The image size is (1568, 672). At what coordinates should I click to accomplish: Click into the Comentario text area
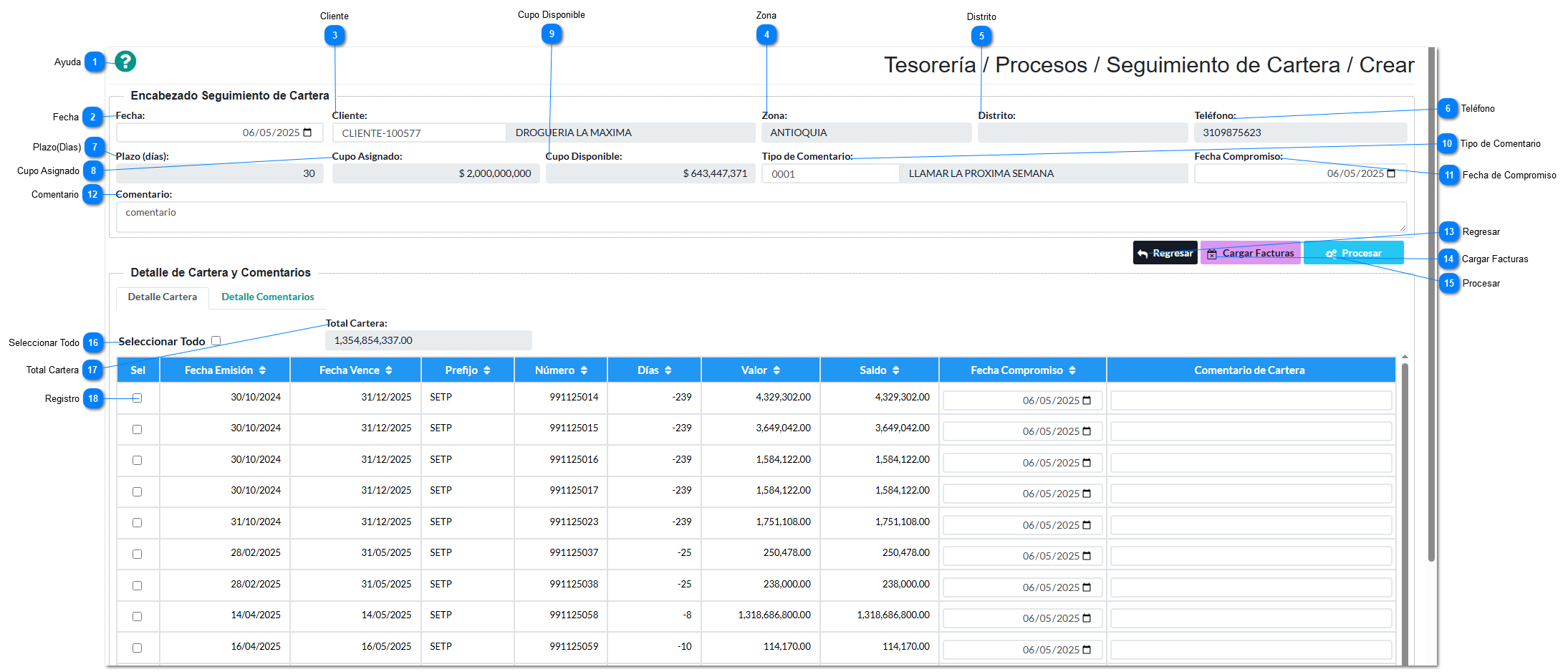click(x=761, y=217)
